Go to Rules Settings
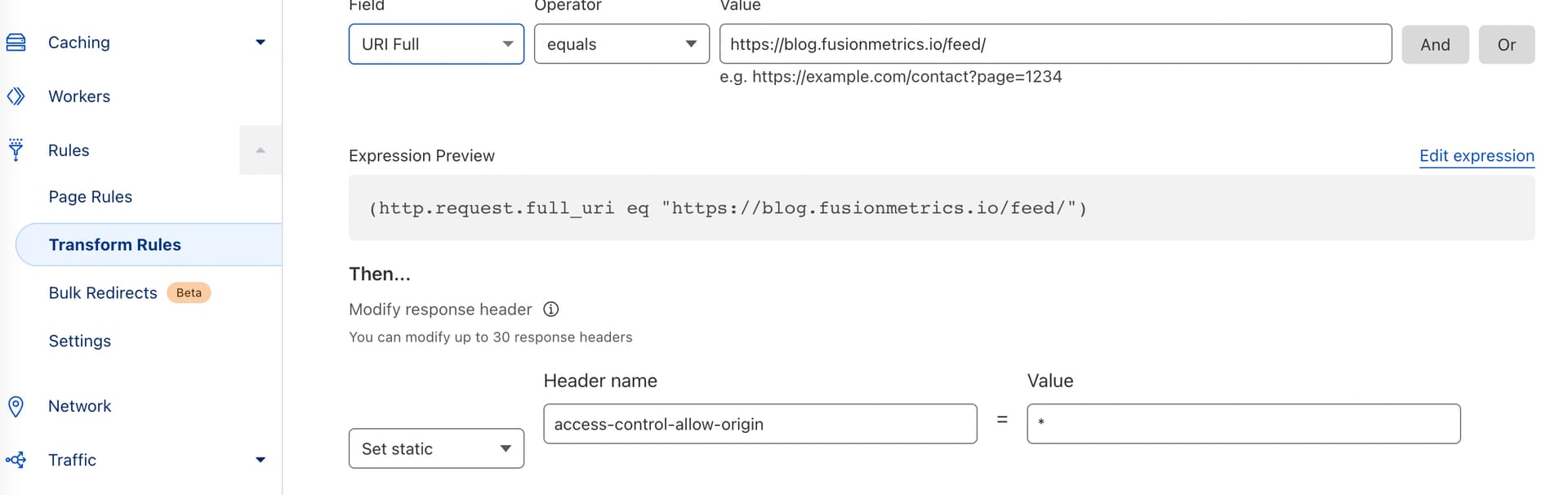 pyautogui.click(x=79, y=341)
